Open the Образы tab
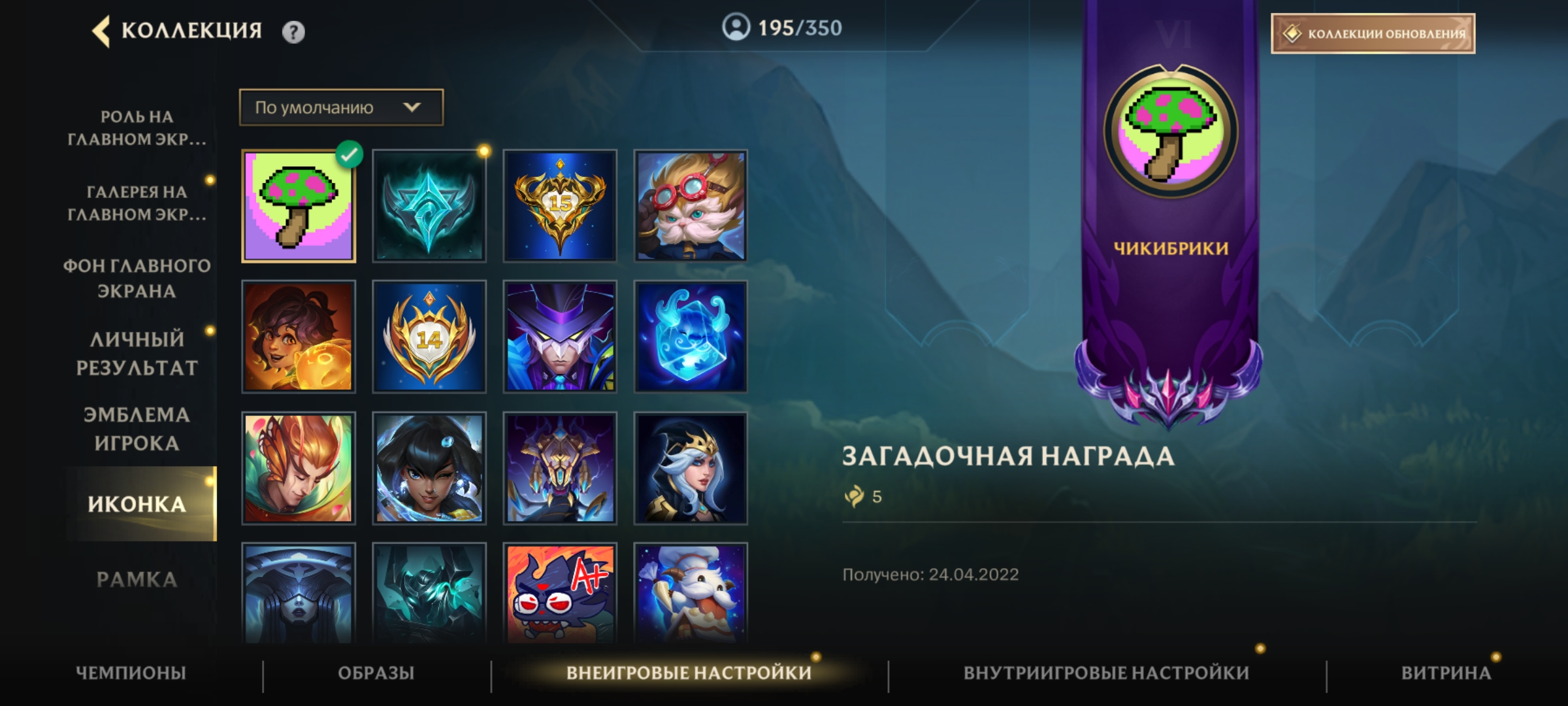 pyautogui.click(x=376, y=673)
